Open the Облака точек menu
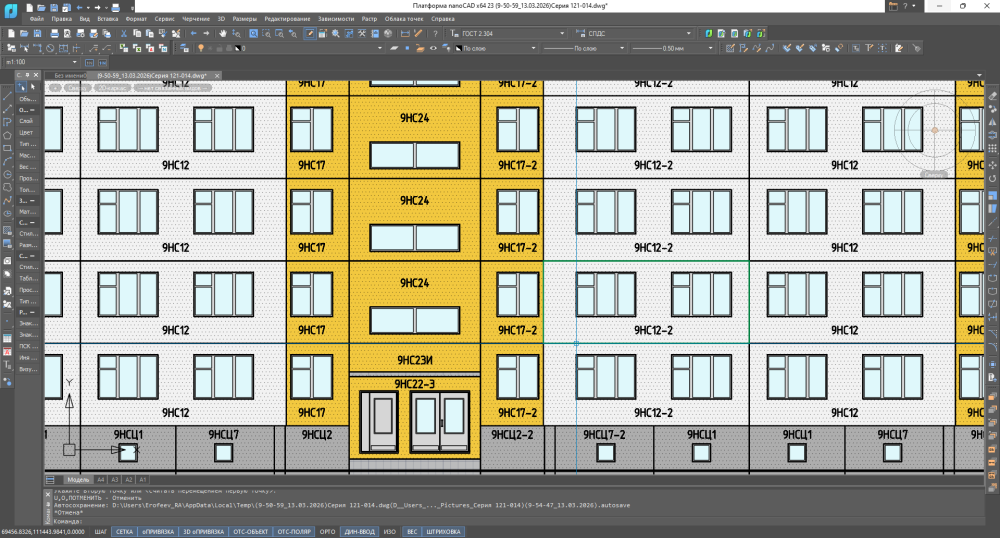Image resolution: width=1000 pixels, height=538 pixels. (404, 19)
